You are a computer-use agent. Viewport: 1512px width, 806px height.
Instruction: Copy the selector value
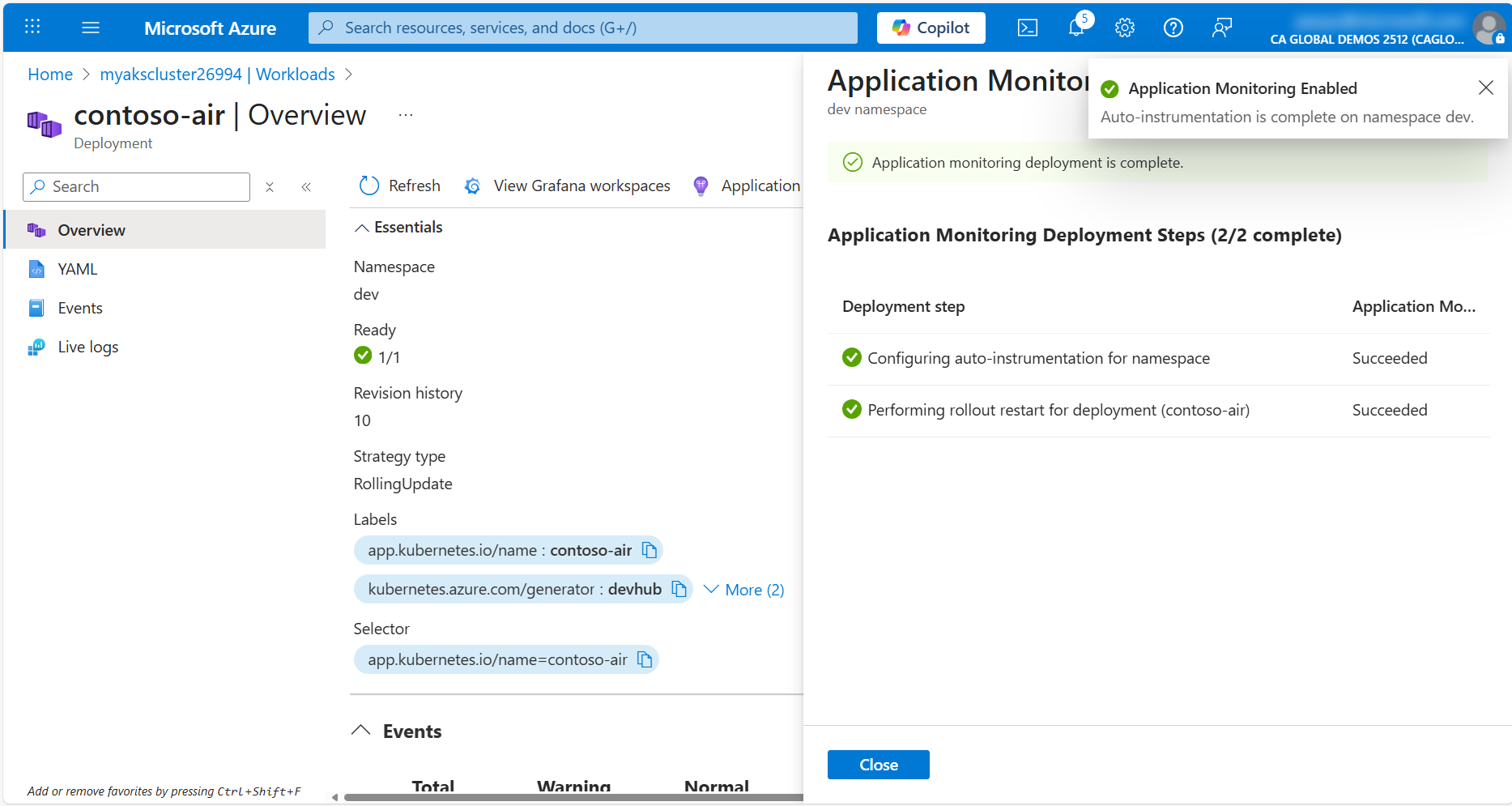[x=645, y=660]
